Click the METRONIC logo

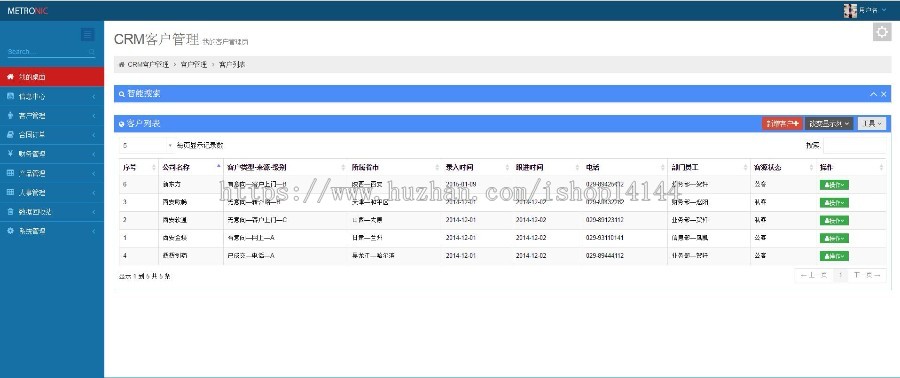pyautogui.click(x=28, y=10)
